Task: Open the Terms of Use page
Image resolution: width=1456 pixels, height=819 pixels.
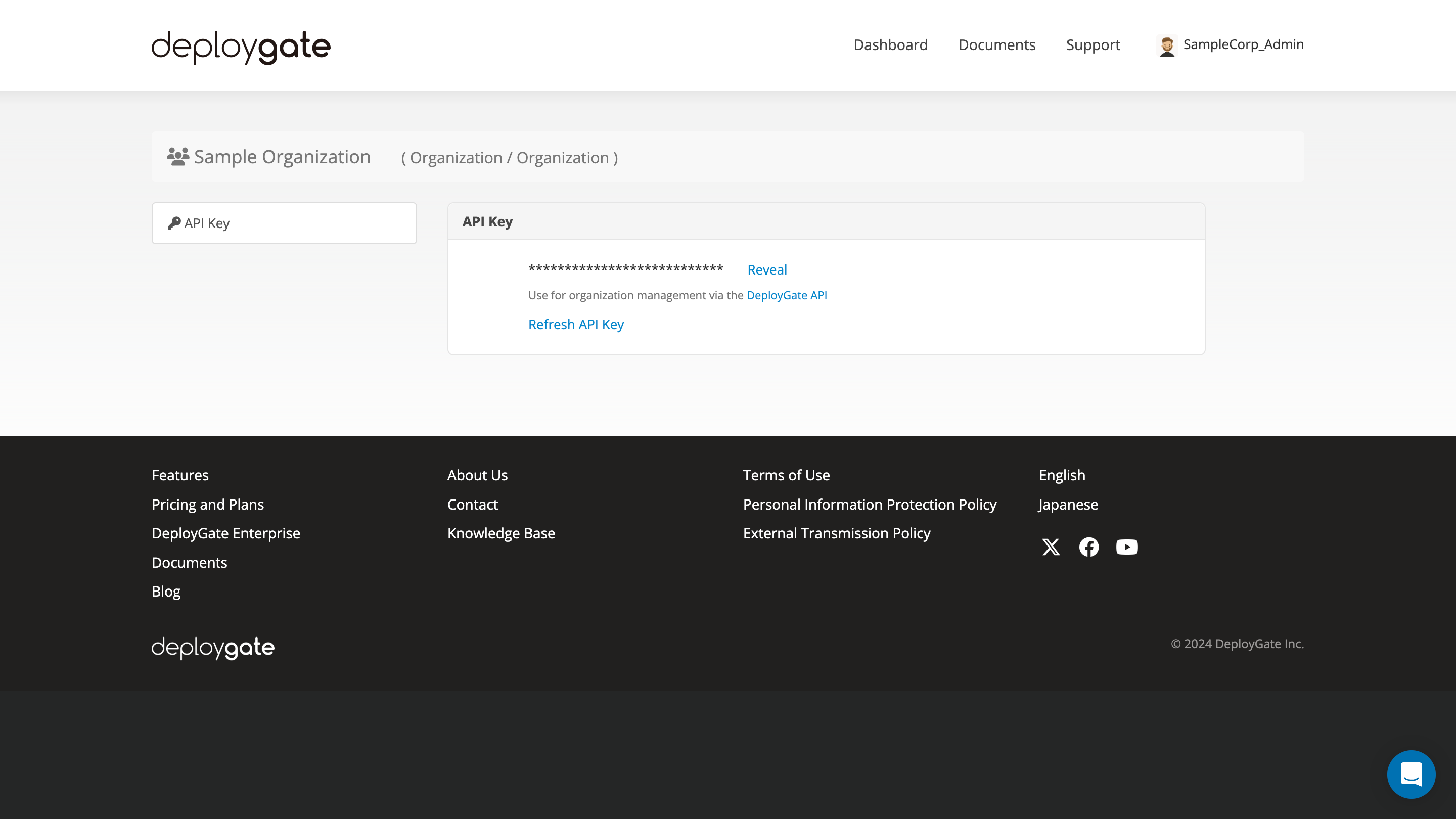Action: click(x=786, y=475)
